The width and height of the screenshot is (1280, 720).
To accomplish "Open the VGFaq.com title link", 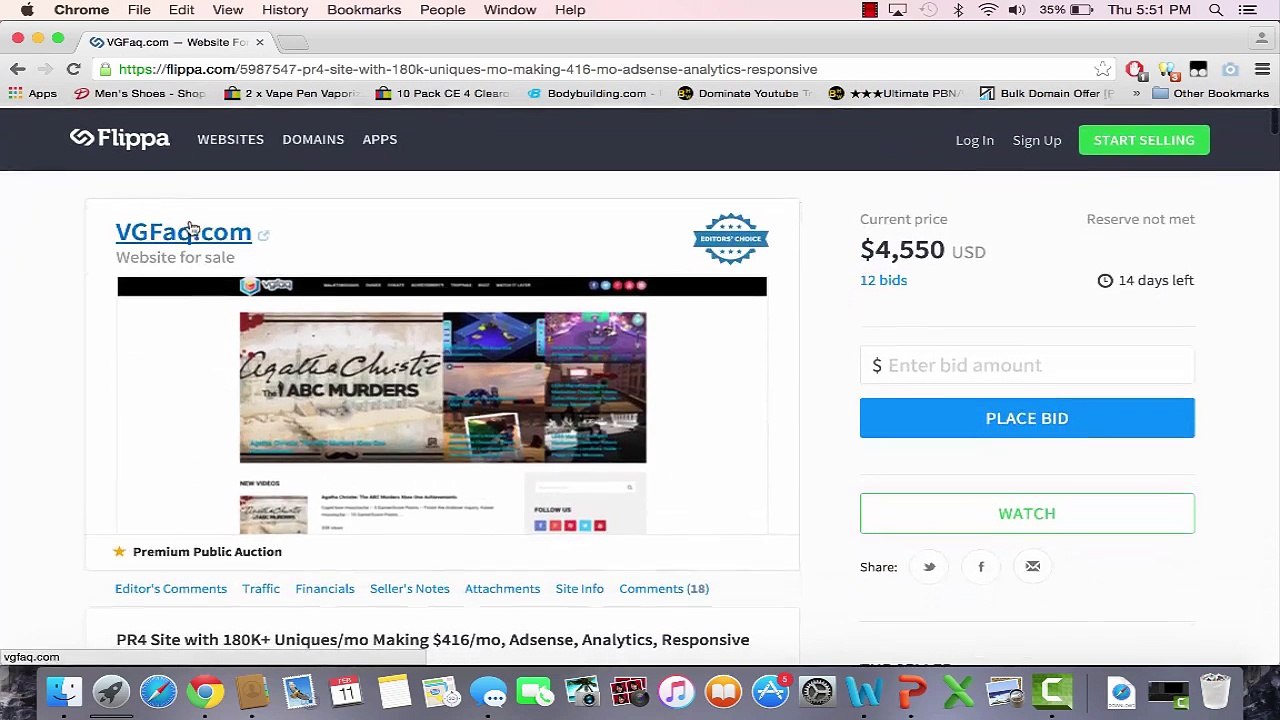I will (184, 232).
